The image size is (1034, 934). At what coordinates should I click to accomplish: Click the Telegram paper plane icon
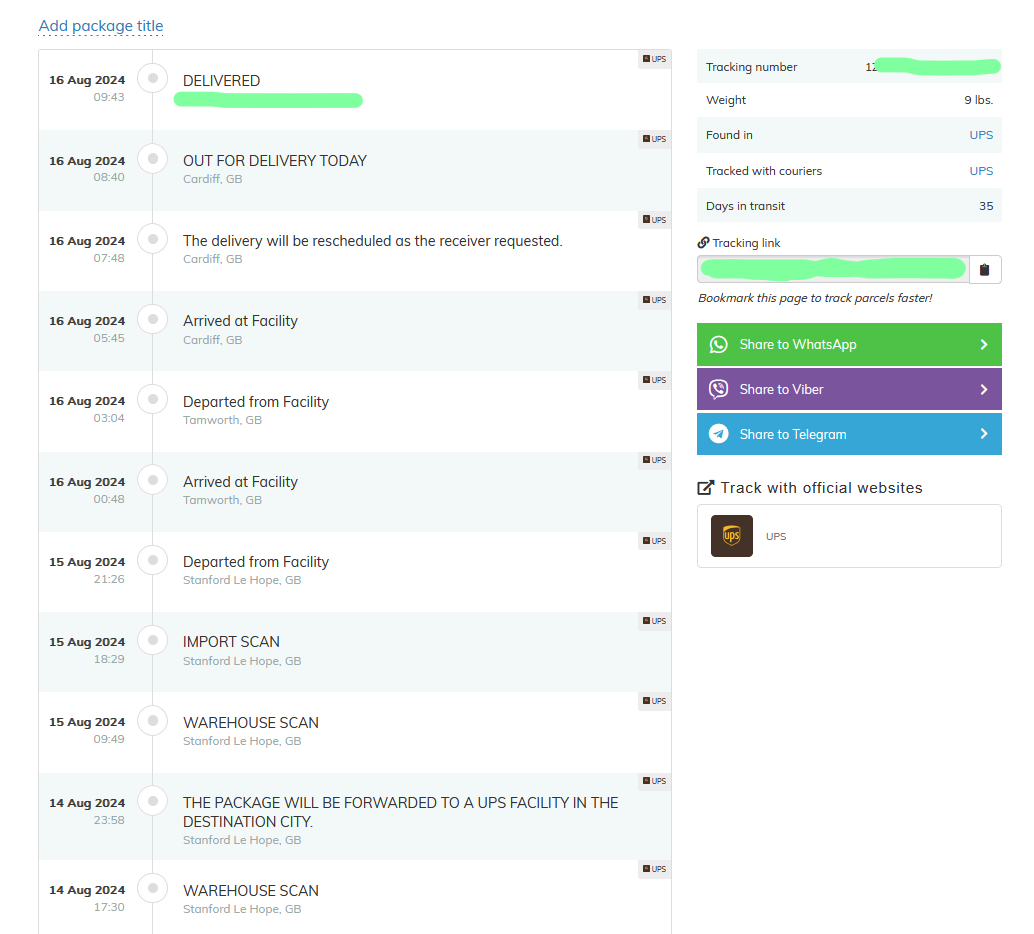pos(718,435)
